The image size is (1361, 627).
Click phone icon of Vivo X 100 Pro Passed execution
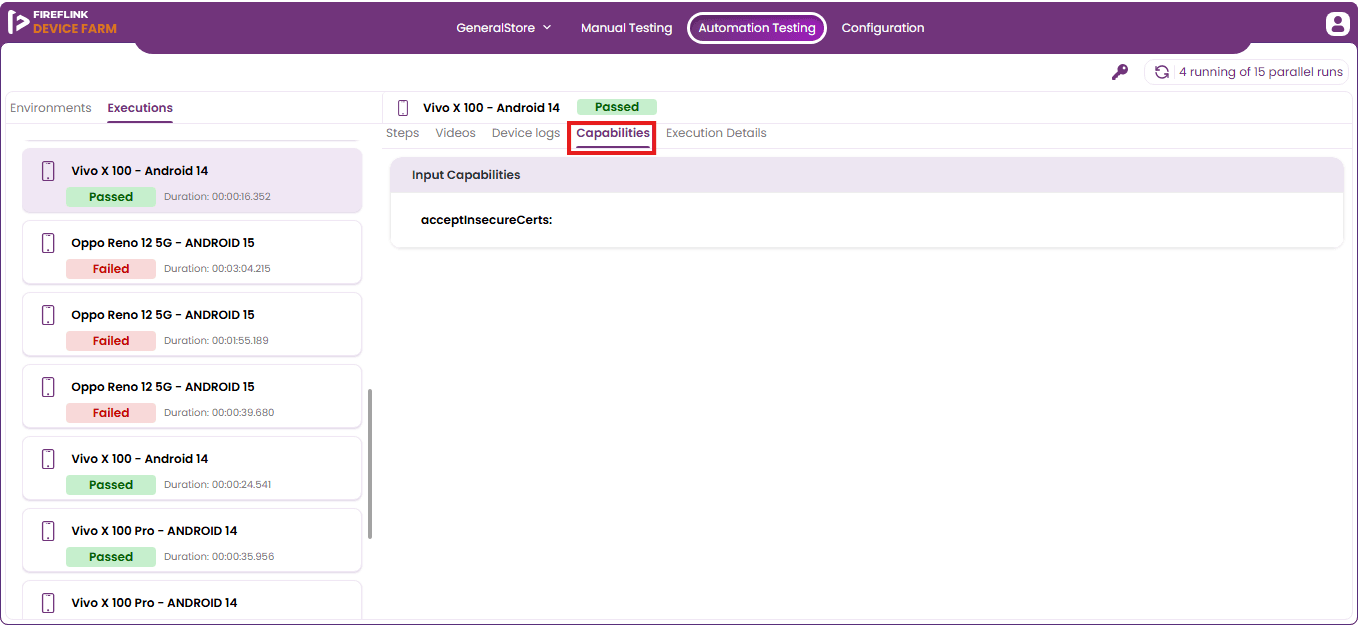[x=48, y=531]
